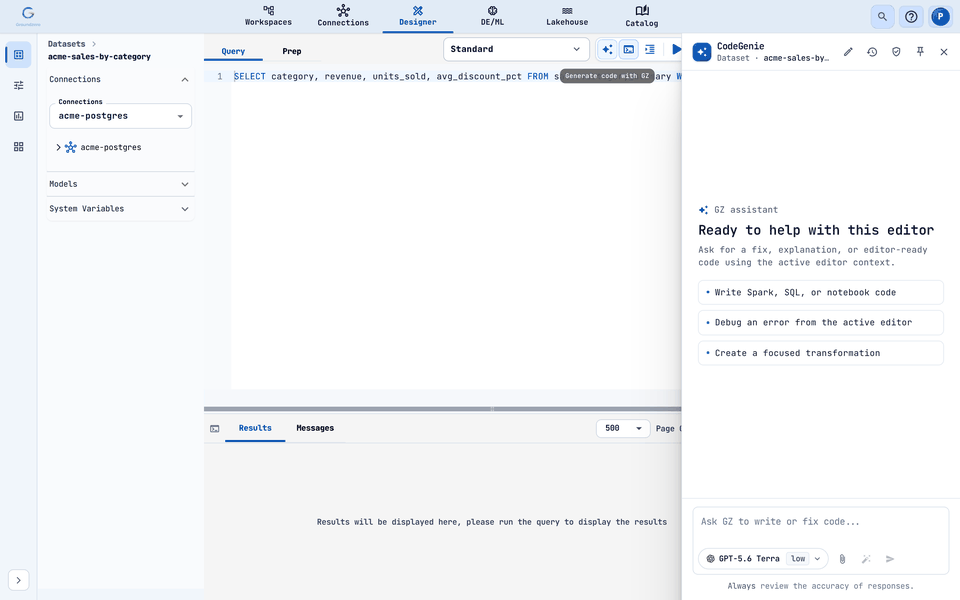The image size is (960, 600).
Task: Click the Ask GZ prompt input field
Action: (x=820, y=522)
